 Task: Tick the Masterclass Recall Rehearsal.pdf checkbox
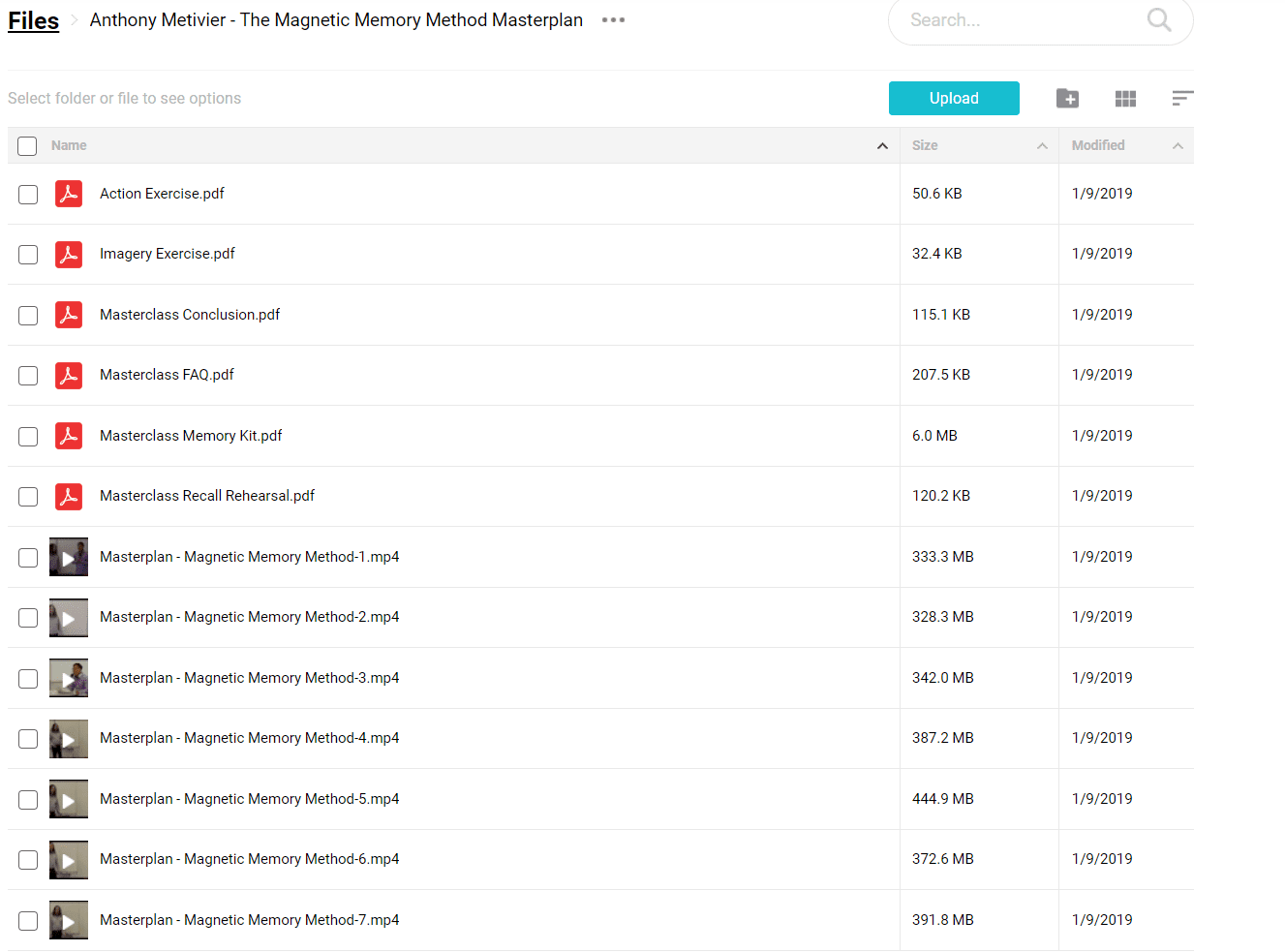click(28, 497)
